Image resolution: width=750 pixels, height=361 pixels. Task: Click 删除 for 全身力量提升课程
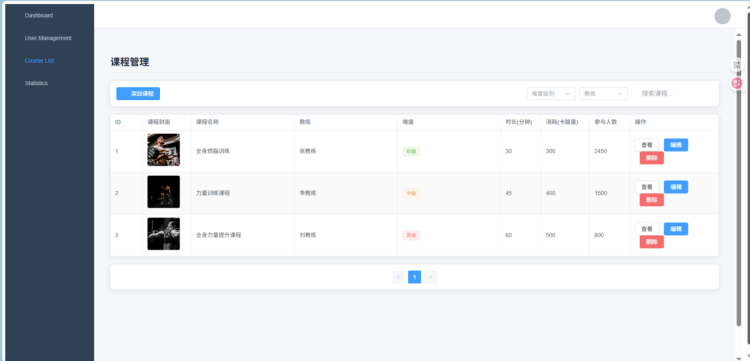(x=651, y=242)
